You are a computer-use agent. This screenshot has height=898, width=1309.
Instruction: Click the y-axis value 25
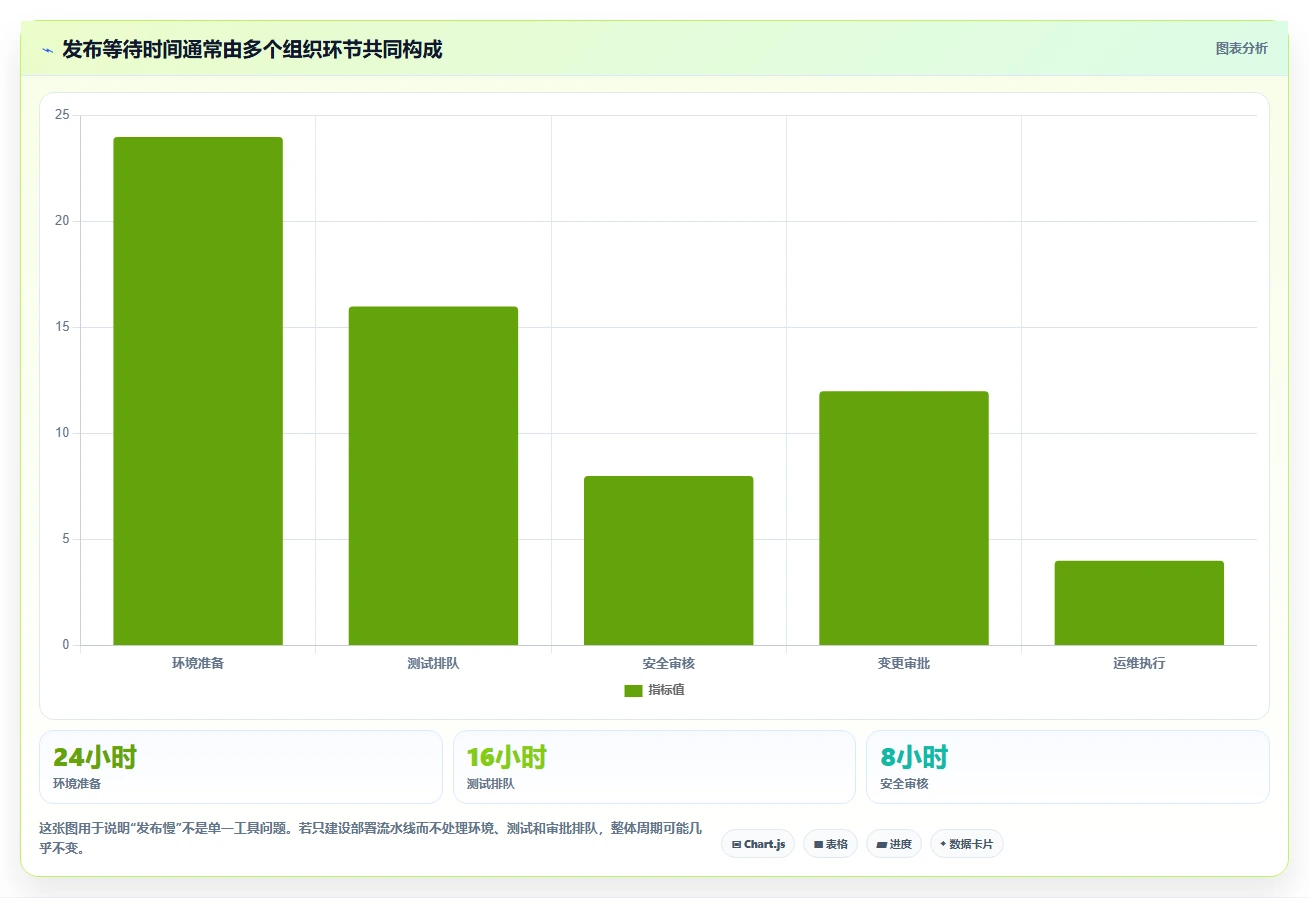point(63,115)
